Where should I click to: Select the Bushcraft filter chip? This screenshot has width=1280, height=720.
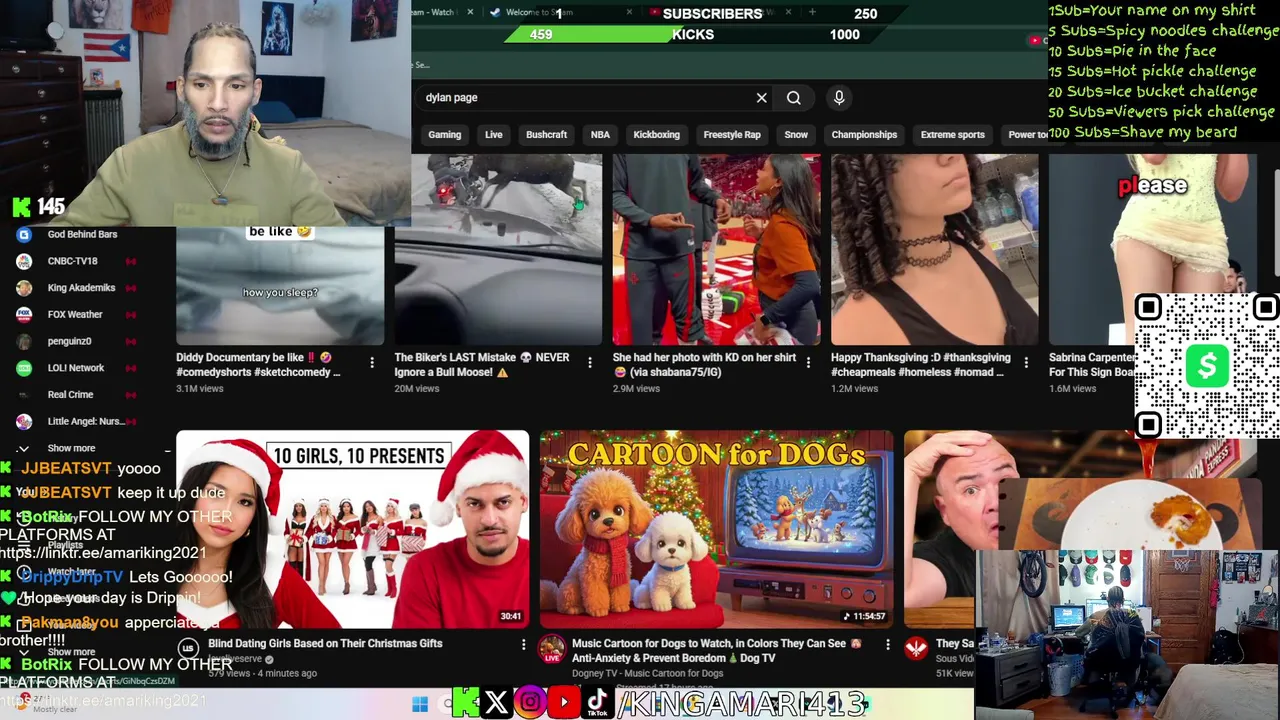[x=546, y=134]
